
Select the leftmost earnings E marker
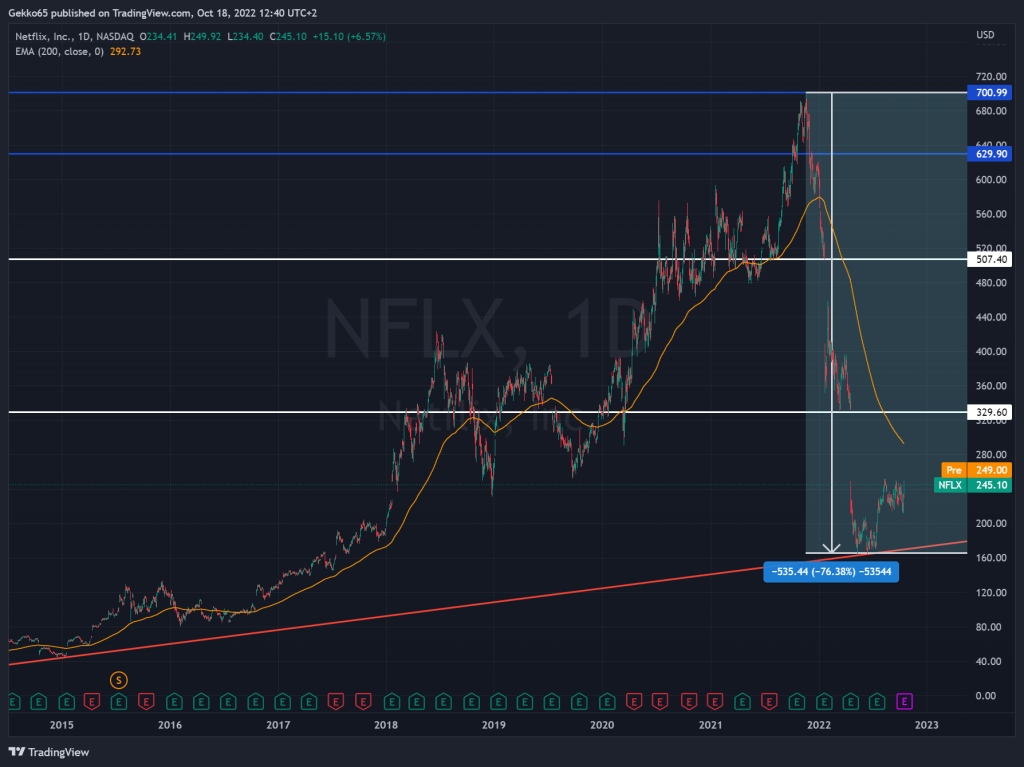12,700
